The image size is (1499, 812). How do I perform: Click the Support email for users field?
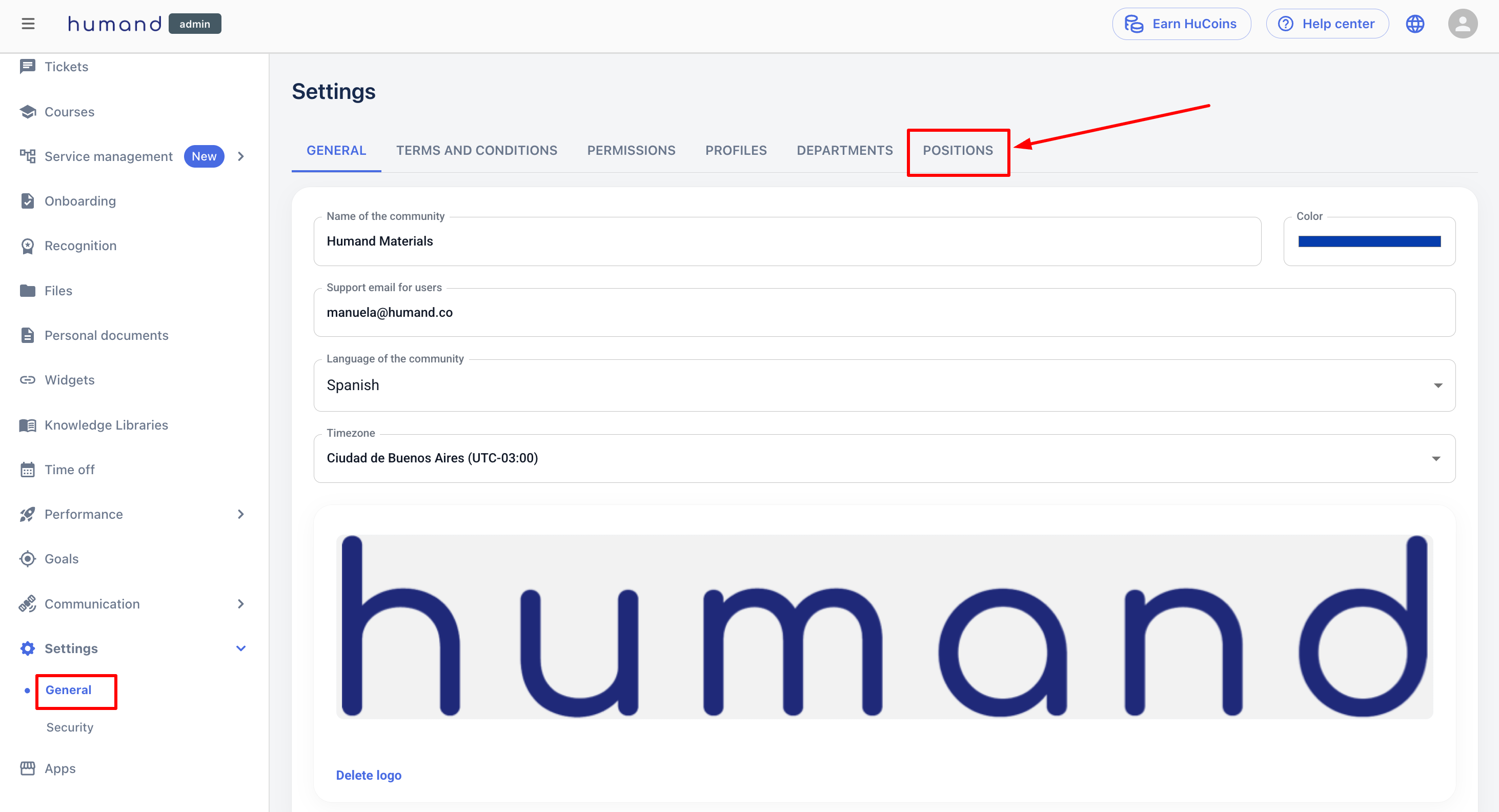click(x=884, y=313)
